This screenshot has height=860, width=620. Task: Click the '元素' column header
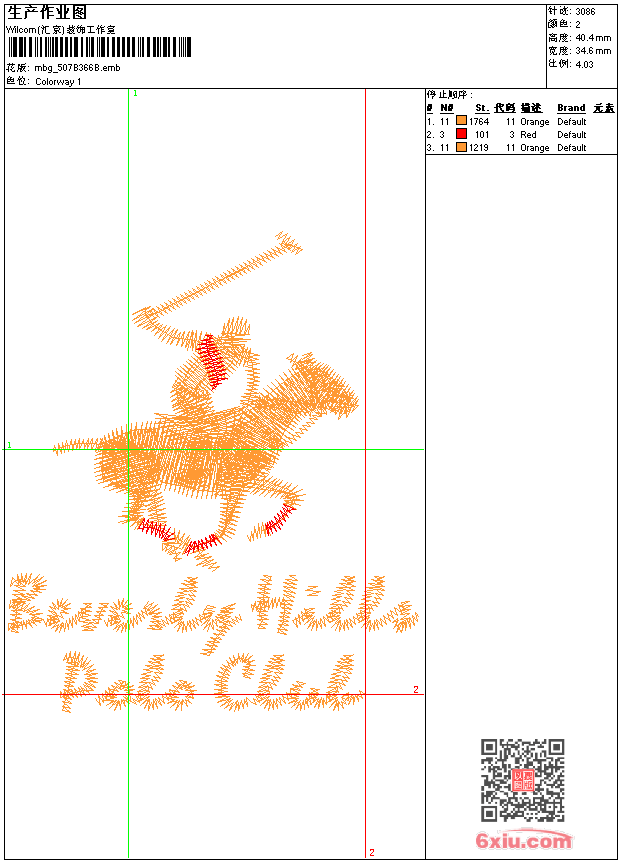pos(604,108)
